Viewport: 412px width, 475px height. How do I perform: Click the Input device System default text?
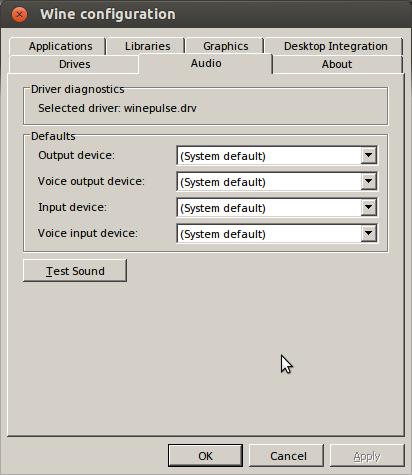click(223, 208)
